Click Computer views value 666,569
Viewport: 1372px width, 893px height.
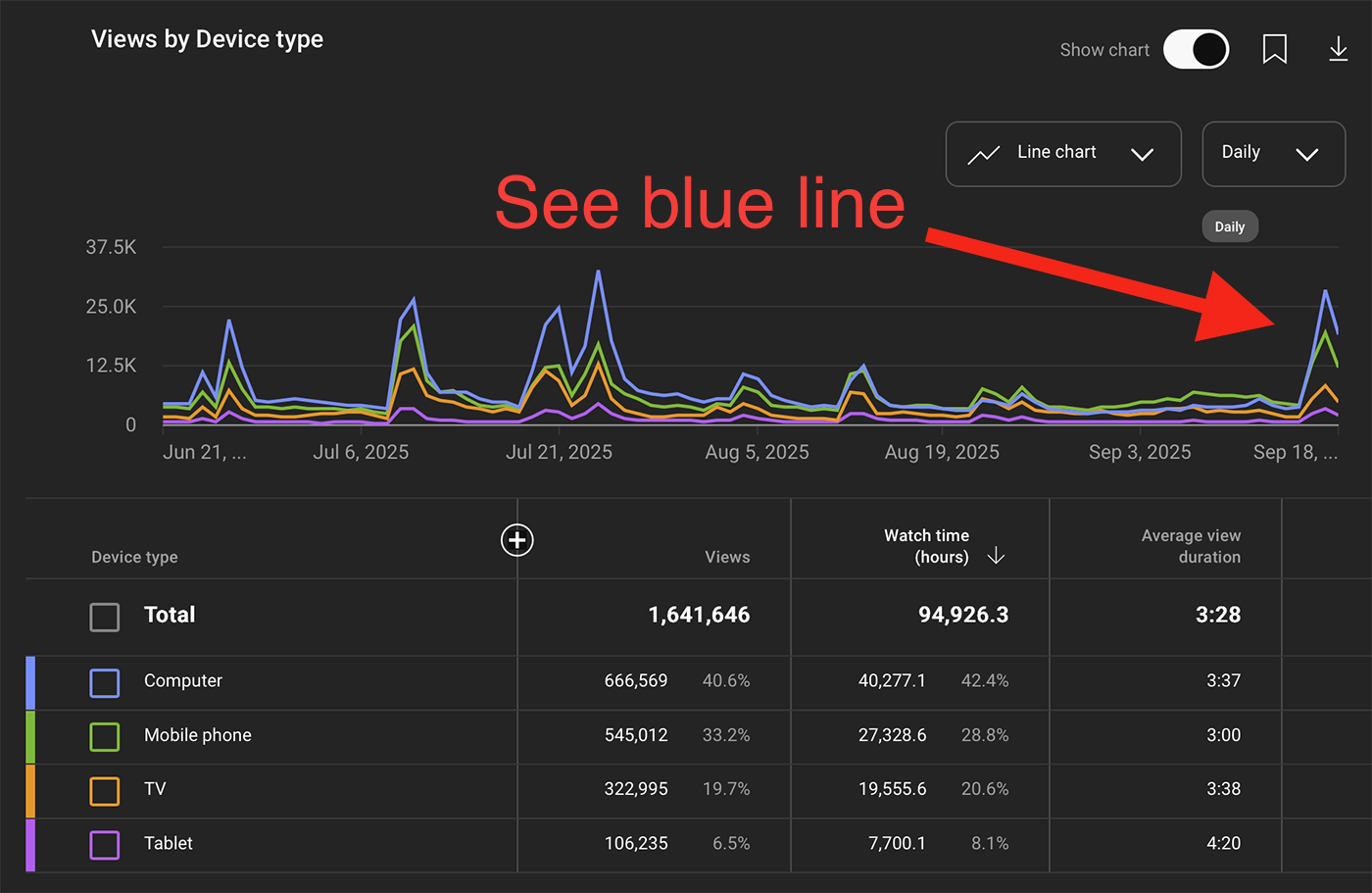(636, 680)
